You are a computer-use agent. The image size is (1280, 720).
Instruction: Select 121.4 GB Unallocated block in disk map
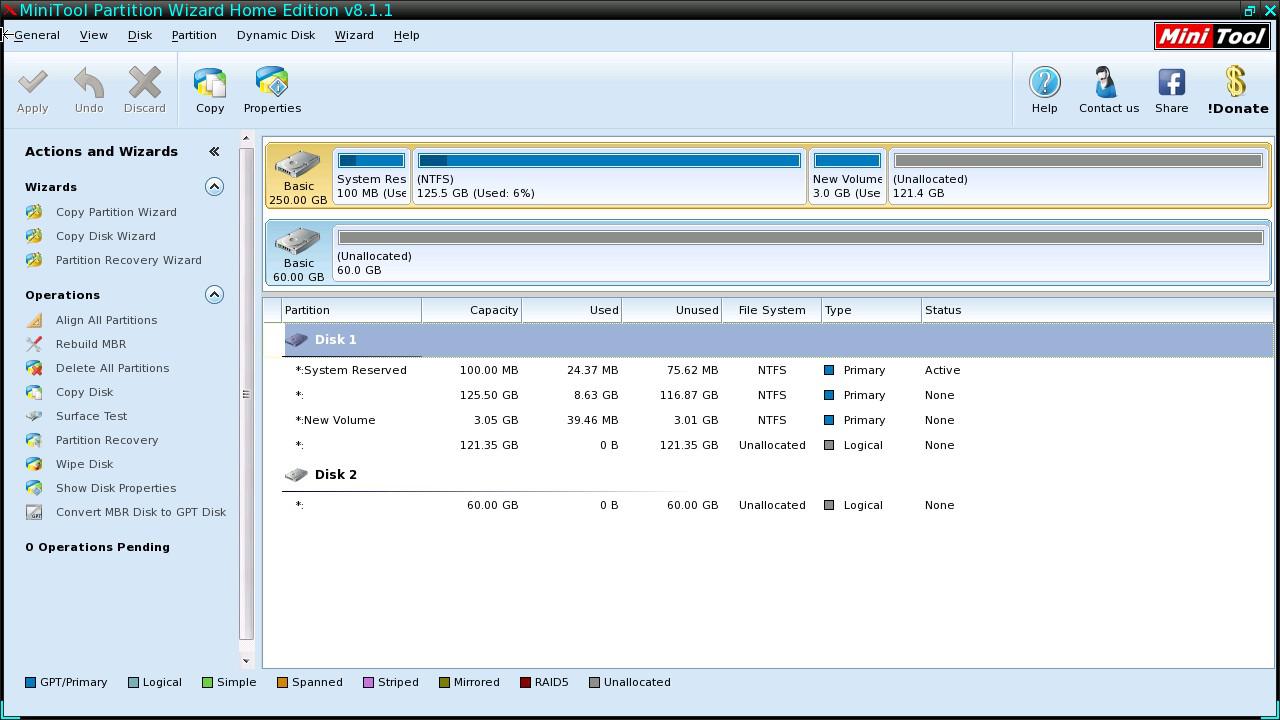[x=1078, y=175]
